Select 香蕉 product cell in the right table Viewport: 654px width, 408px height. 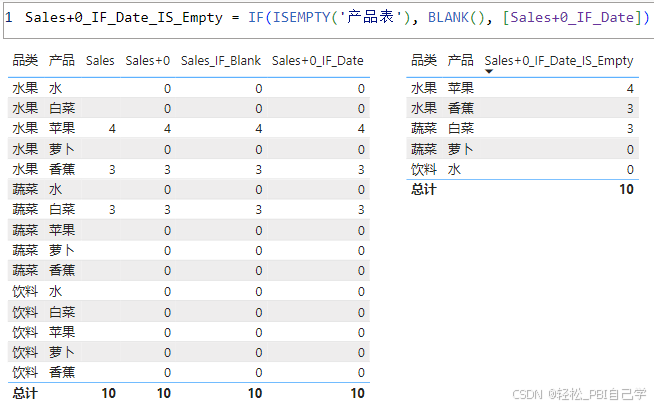[460, 108]
